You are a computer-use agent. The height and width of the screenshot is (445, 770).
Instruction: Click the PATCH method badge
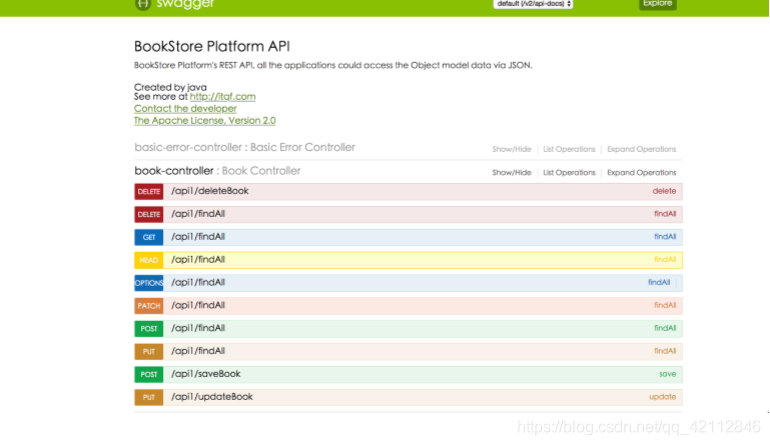(x=149, y=306)
